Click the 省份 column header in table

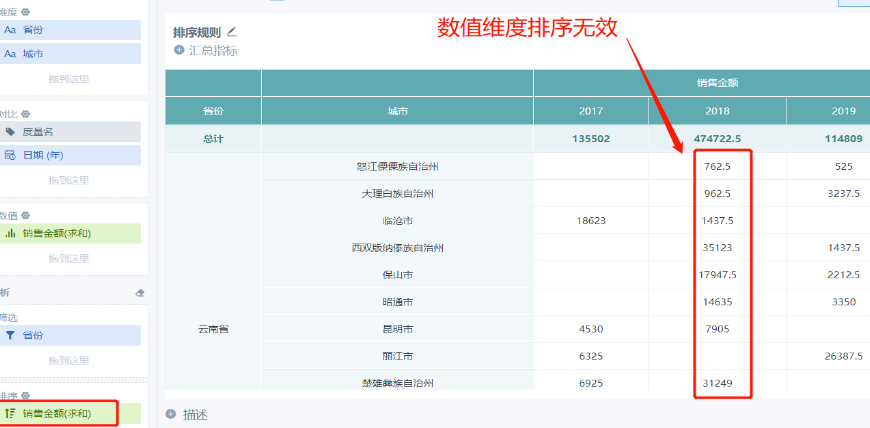[213, 111]
